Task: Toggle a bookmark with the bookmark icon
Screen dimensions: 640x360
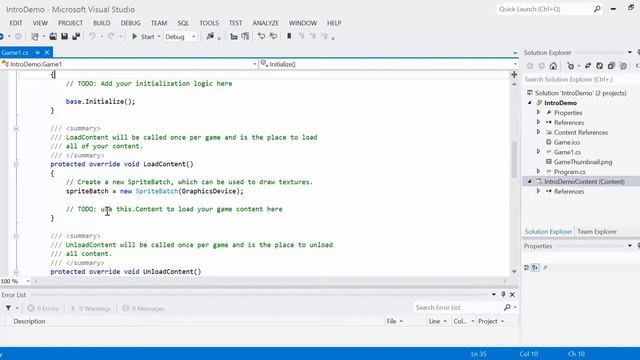Action: (289, 37)
